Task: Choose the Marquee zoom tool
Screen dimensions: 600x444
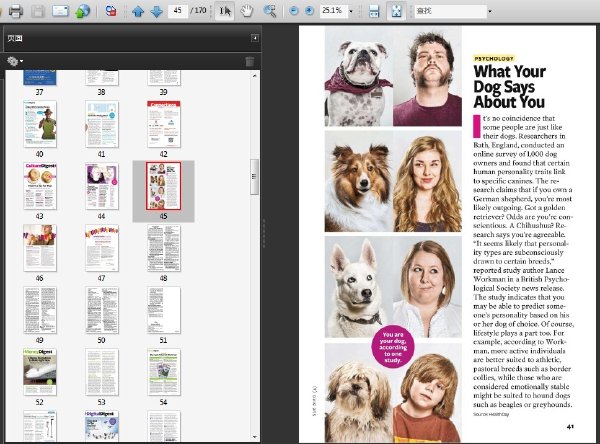Action: point(270,11)
